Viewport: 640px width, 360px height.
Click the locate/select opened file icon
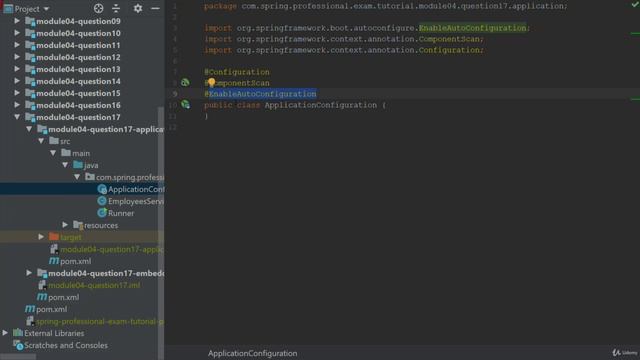click(98, 8)
